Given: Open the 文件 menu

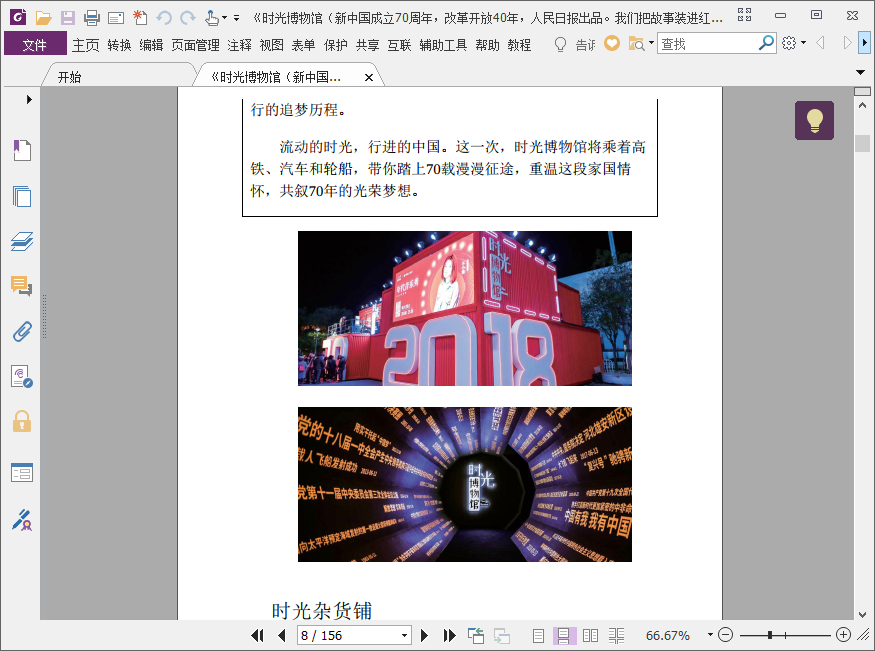Looking at the screenshot, I should 35,44.
